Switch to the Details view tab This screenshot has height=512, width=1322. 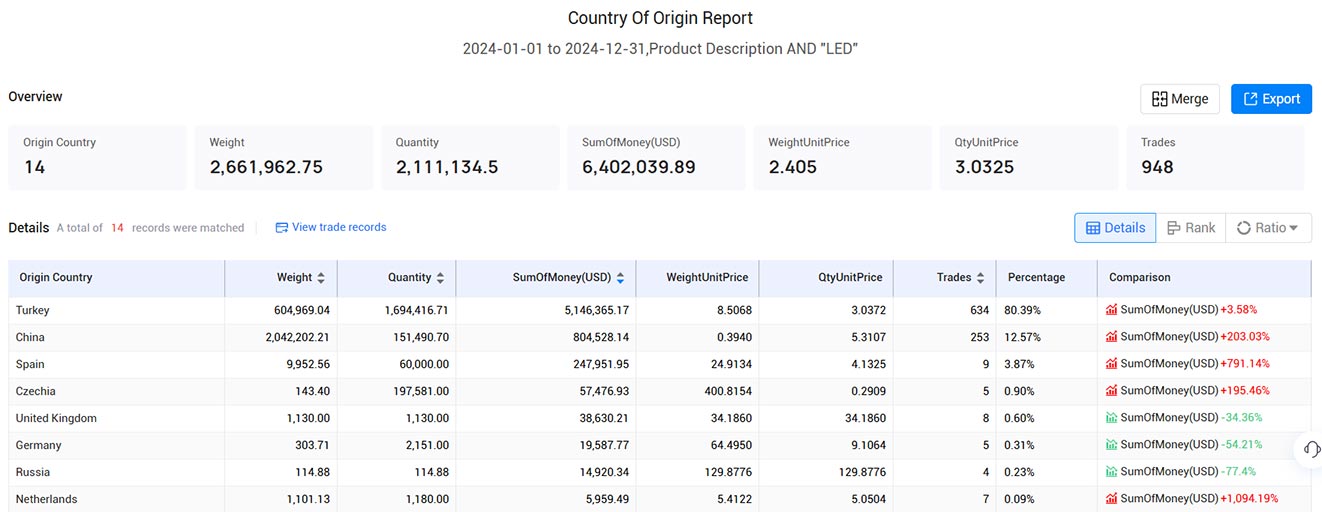(x=1115, y=228)
